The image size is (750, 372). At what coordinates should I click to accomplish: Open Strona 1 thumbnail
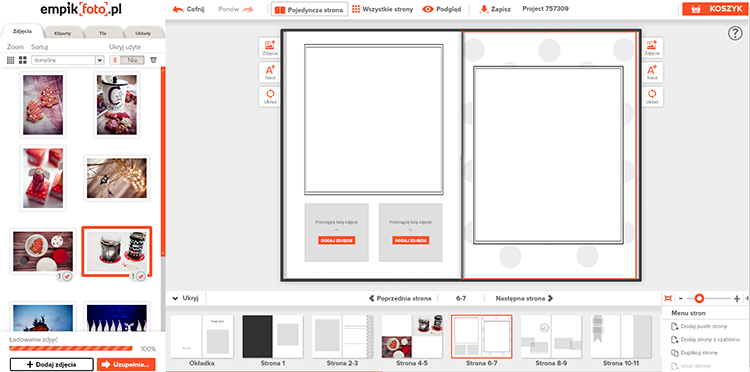(273, 337)
